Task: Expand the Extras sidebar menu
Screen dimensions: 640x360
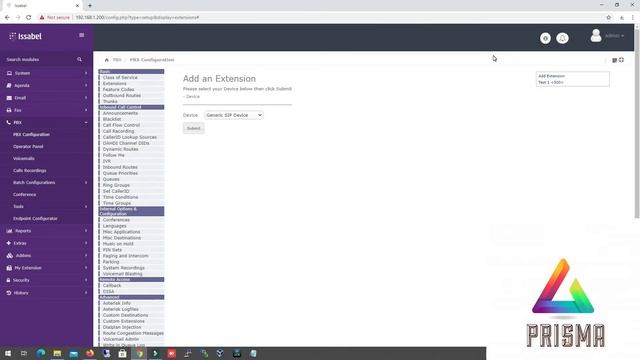Action: [x=47, y=243]
